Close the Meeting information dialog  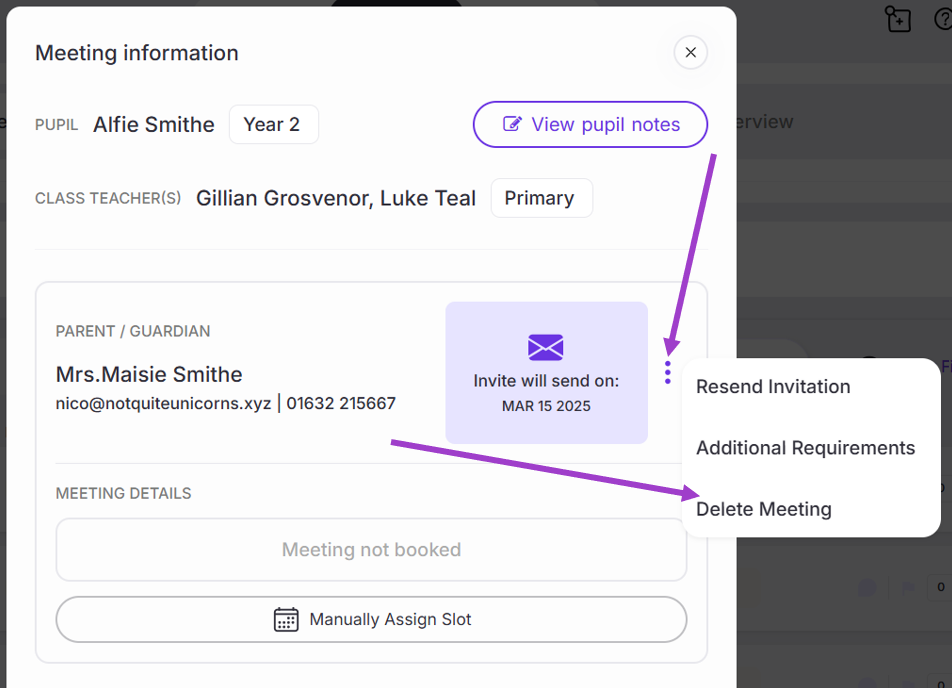point(690,53)
